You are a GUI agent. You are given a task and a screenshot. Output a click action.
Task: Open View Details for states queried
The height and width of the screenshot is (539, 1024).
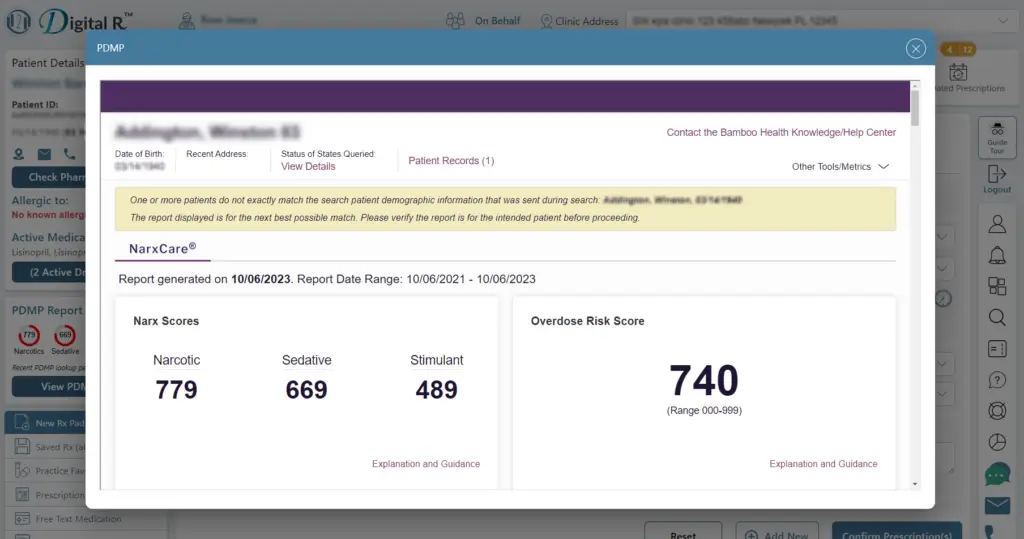click(308, 167)
